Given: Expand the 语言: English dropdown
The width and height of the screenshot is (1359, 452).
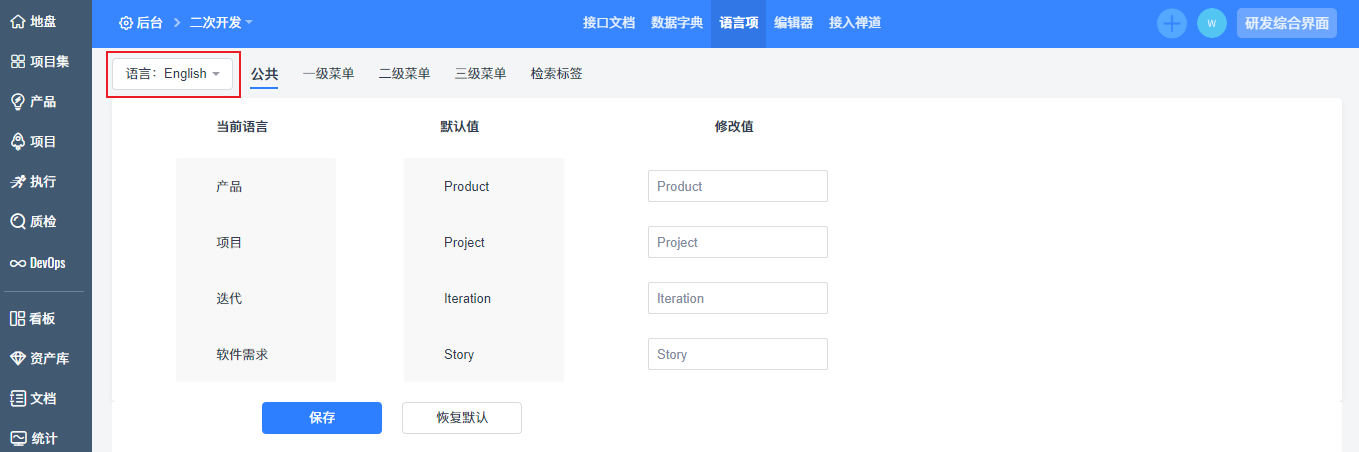Looking at the screenshot, I should pyautogui.click(x=173, y=74).
